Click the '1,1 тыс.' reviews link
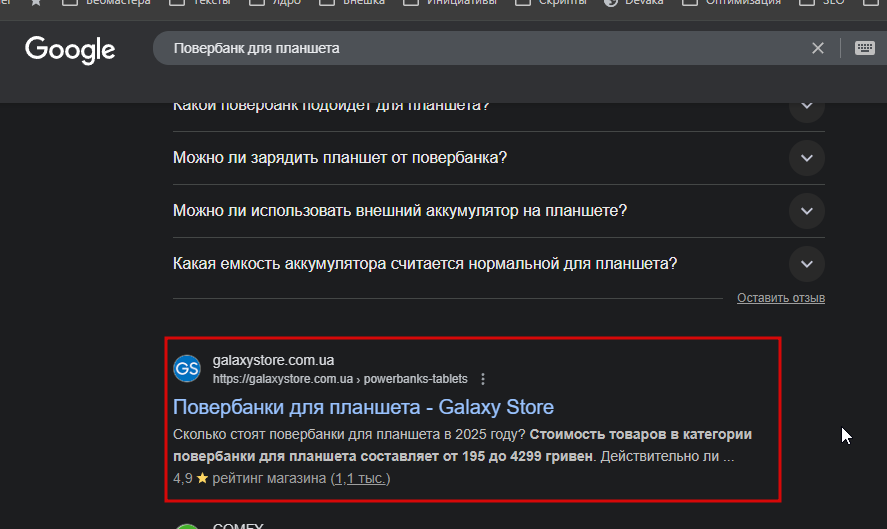 pos(360,478)
